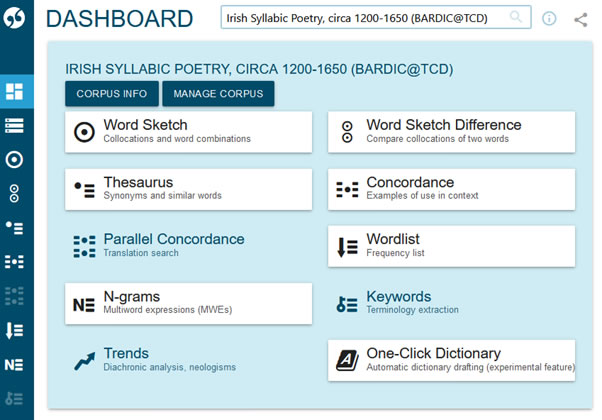Screen dimensions: 602x420
Task: Select the greyed Keywords sidebar icon
Action: (x=15, y=399)
